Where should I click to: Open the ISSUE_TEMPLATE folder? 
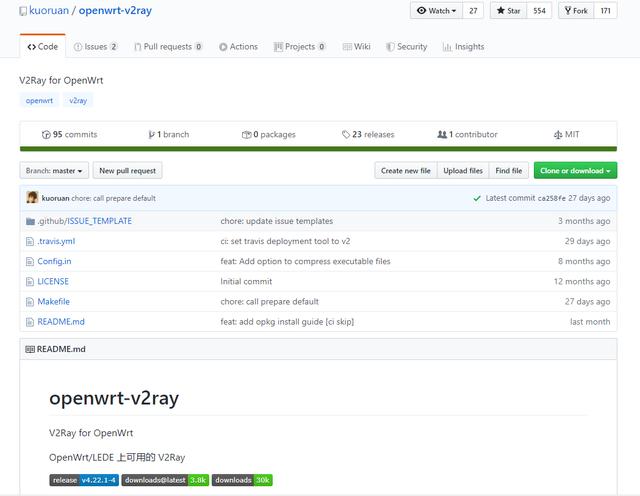(99, 221)
